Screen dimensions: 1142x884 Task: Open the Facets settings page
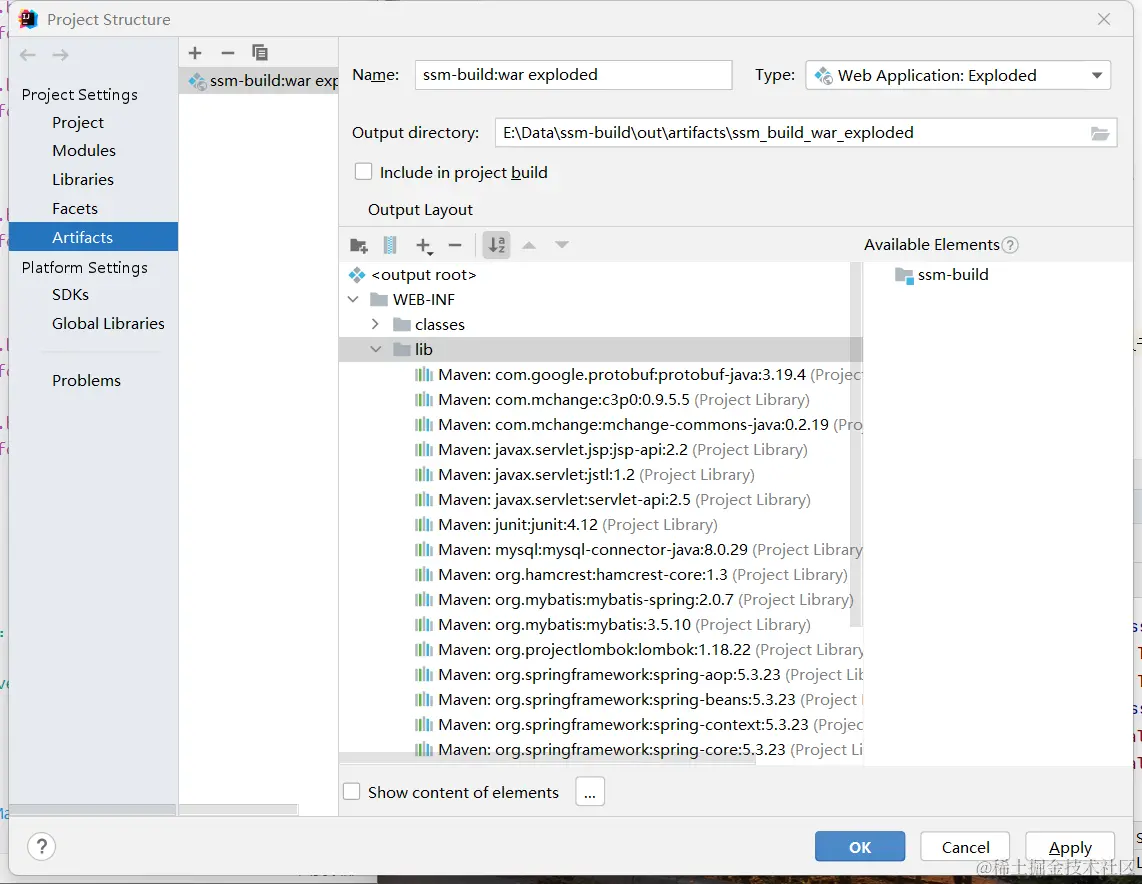point(75,208)
